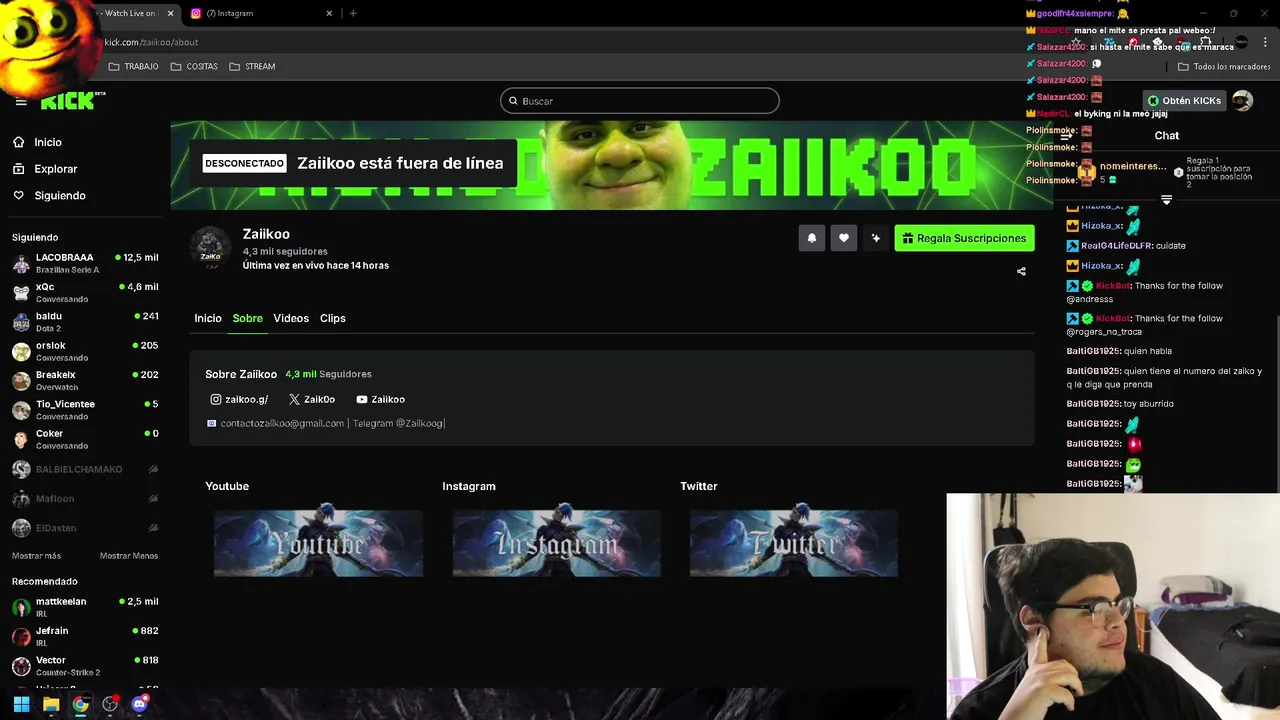The image size is (1280, 720).
Task: Open orslok channel in sidebar
Action: click(x=85, y=351)
